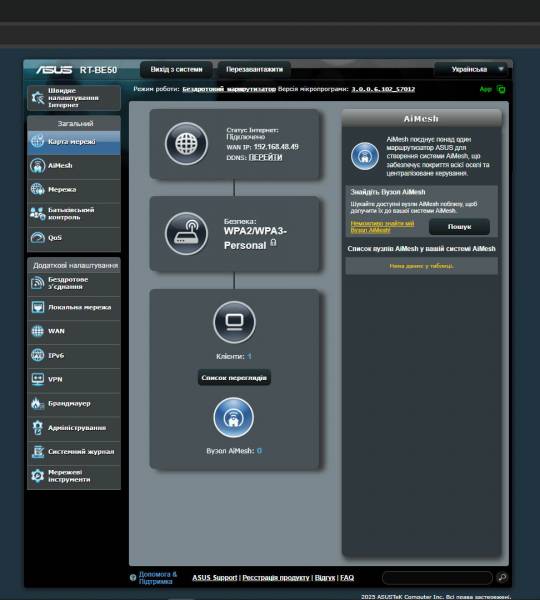
Task: Click the Підключено internet status text
Action: click(x=245, y=137)
